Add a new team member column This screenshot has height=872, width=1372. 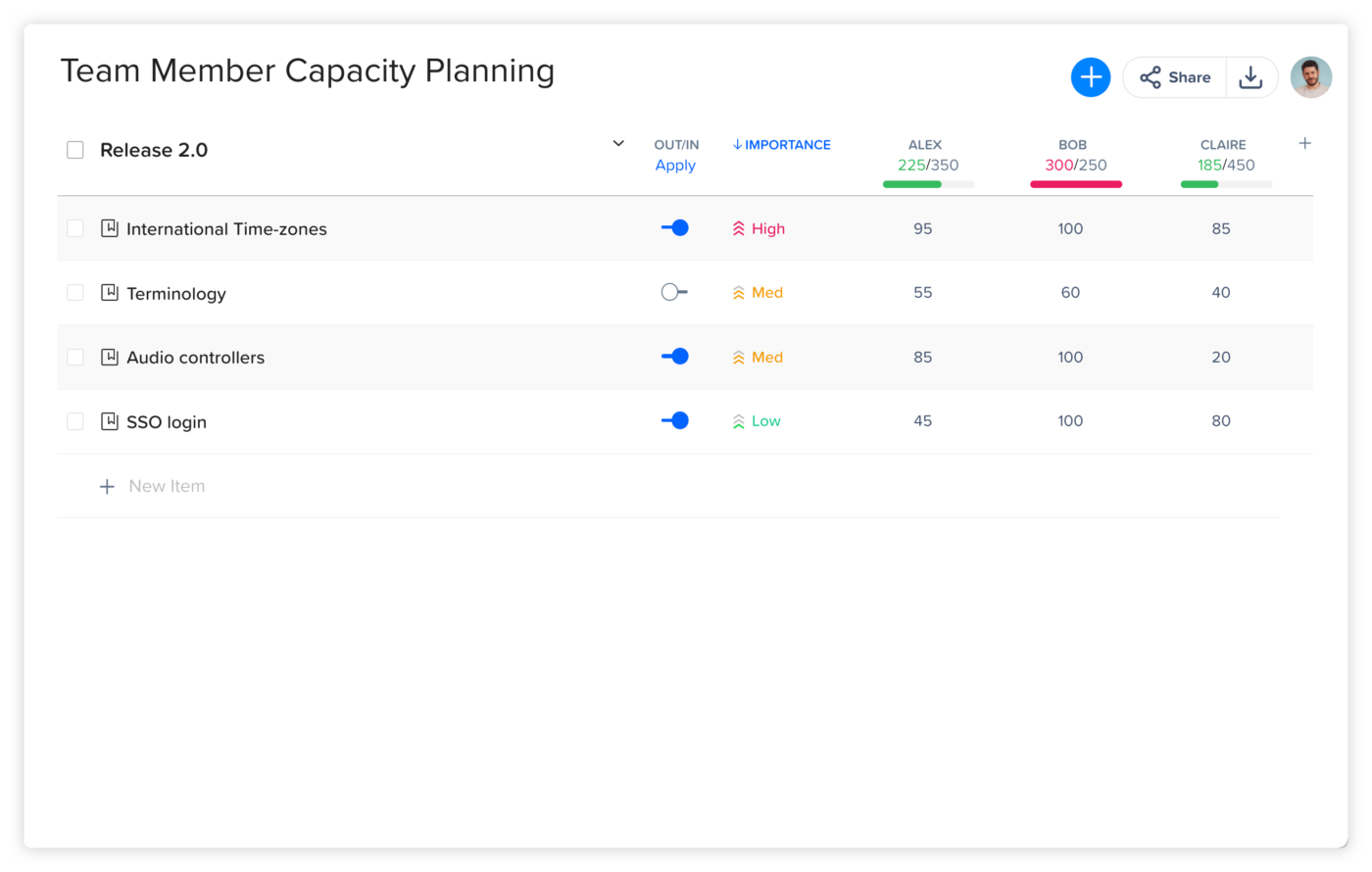point(1304,144)
